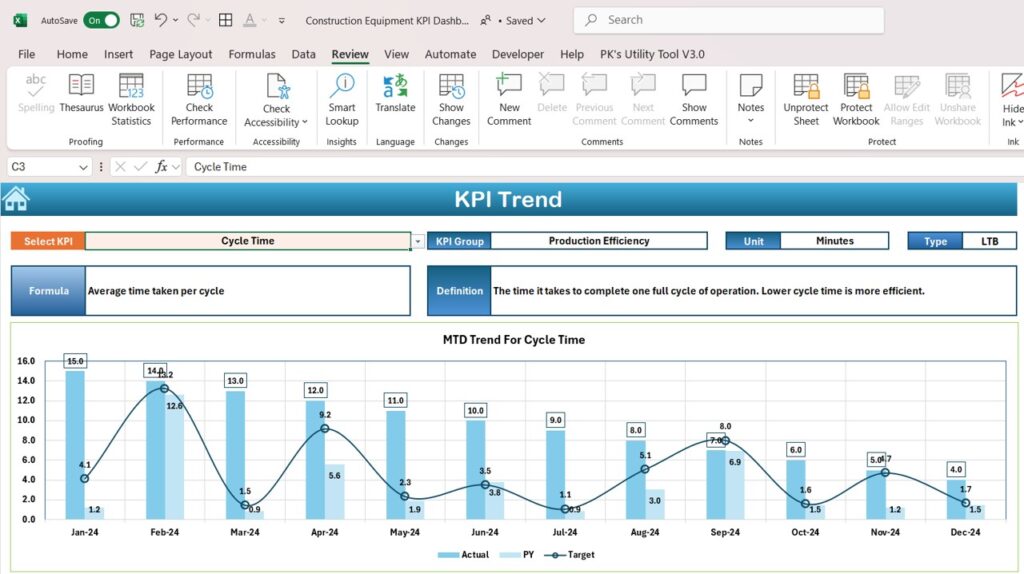Switch to the Insert tab
1024x574 pixels.
click(118, 54)
